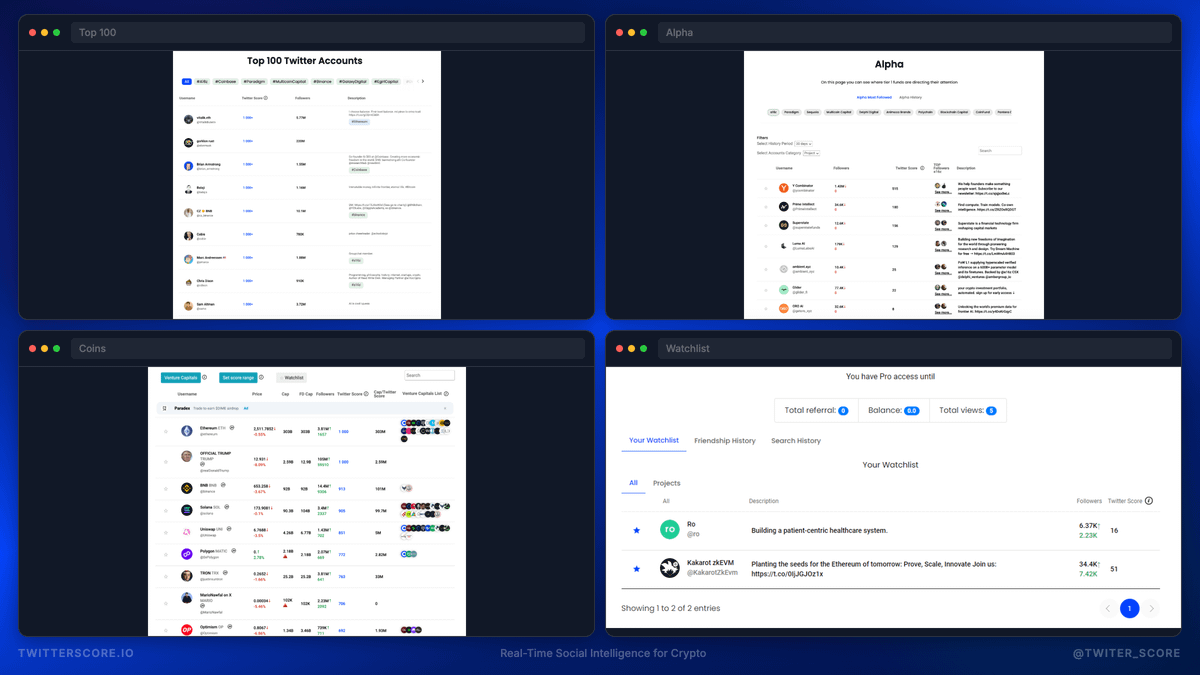Click the Y Combinator avatar in the Alpha panel
The width and height of the screenshot is (1200, 675).
pyautogui.click(x=783, y=187)
